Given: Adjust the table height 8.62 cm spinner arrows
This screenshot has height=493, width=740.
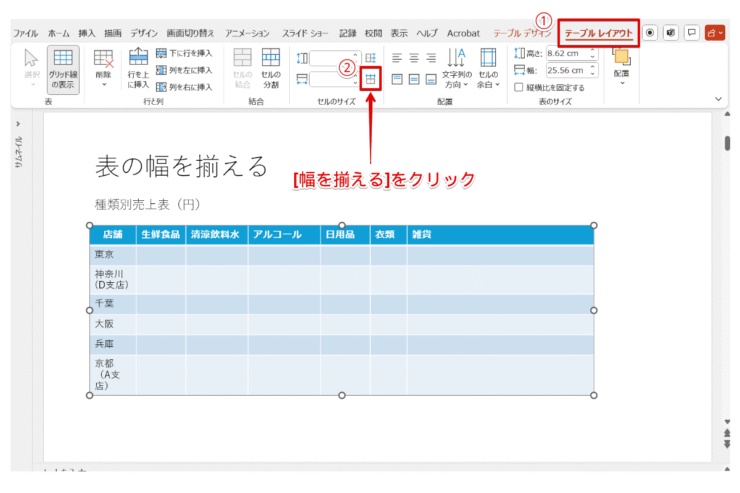Looking at the screenshot, I should [593, 53].
